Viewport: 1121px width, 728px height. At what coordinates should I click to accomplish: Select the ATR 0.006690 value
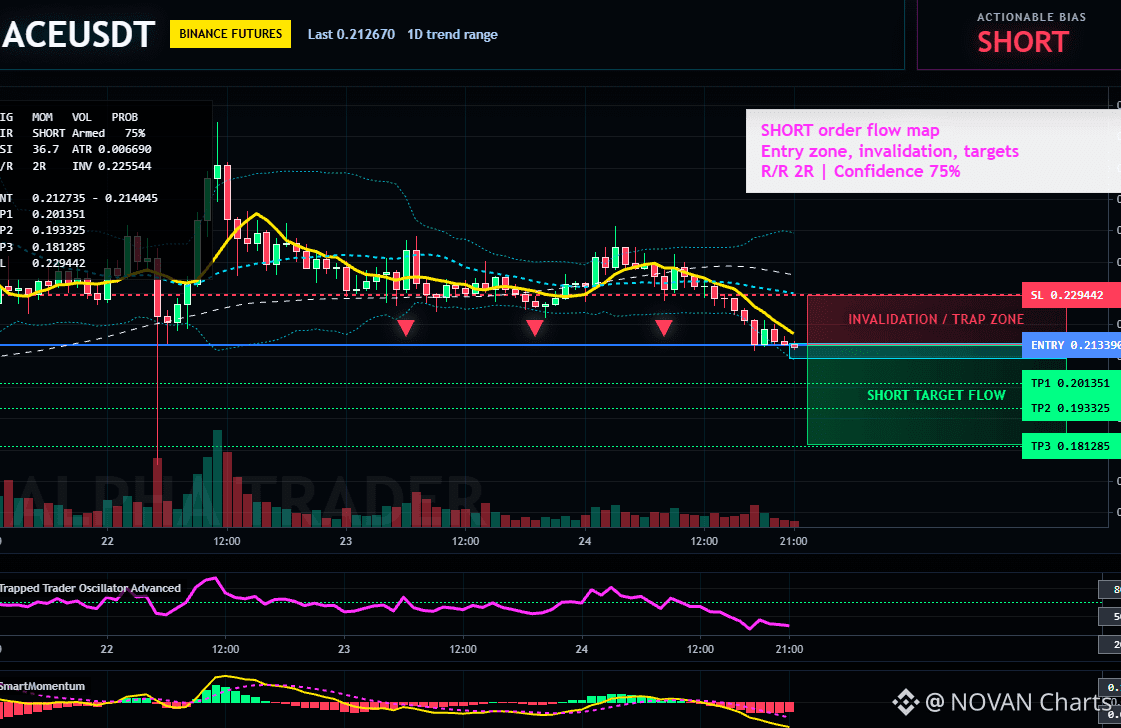point(112,149)
